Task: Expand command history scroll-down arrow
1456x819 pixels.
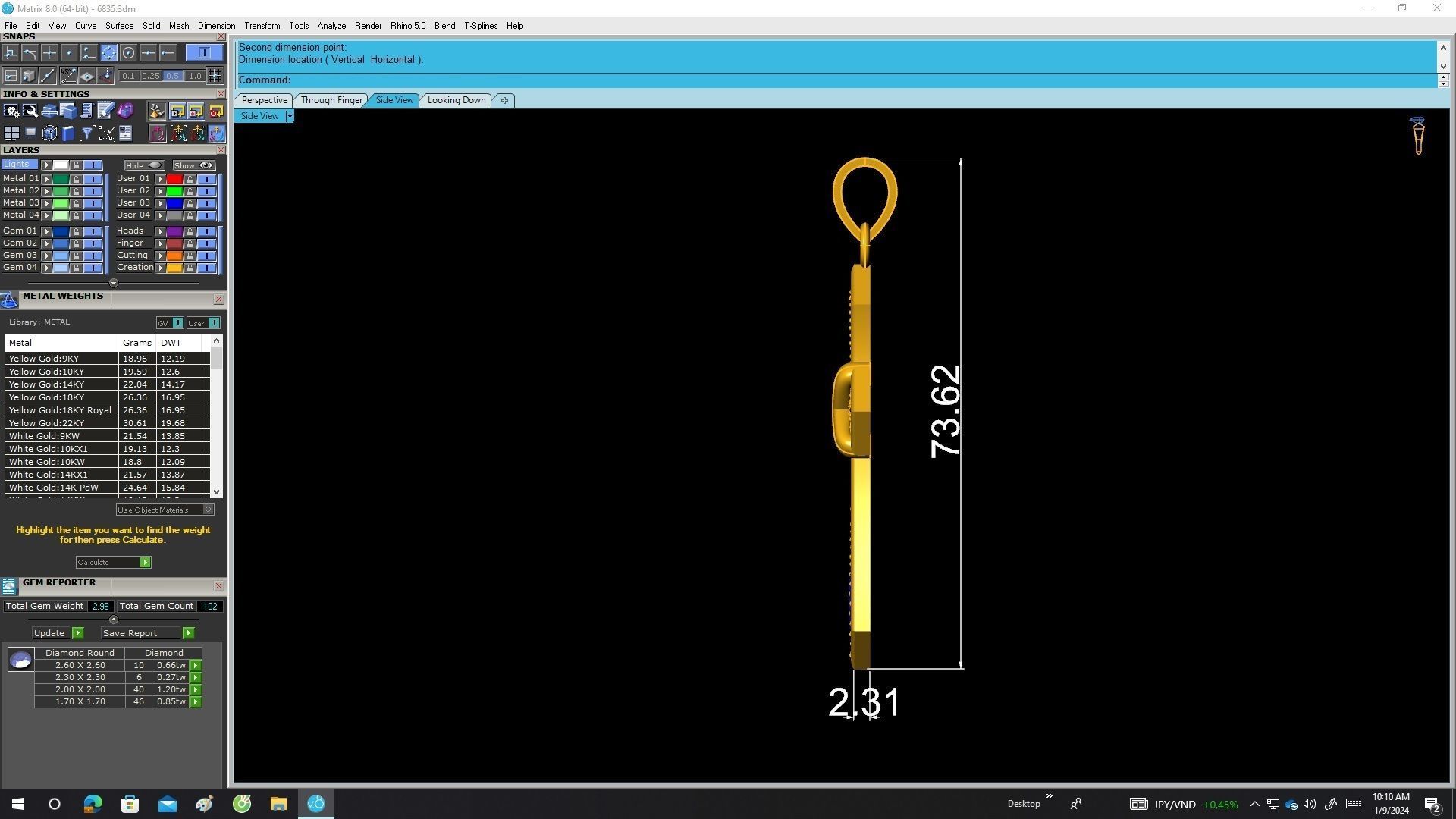Action: [x=1443, y=67]
